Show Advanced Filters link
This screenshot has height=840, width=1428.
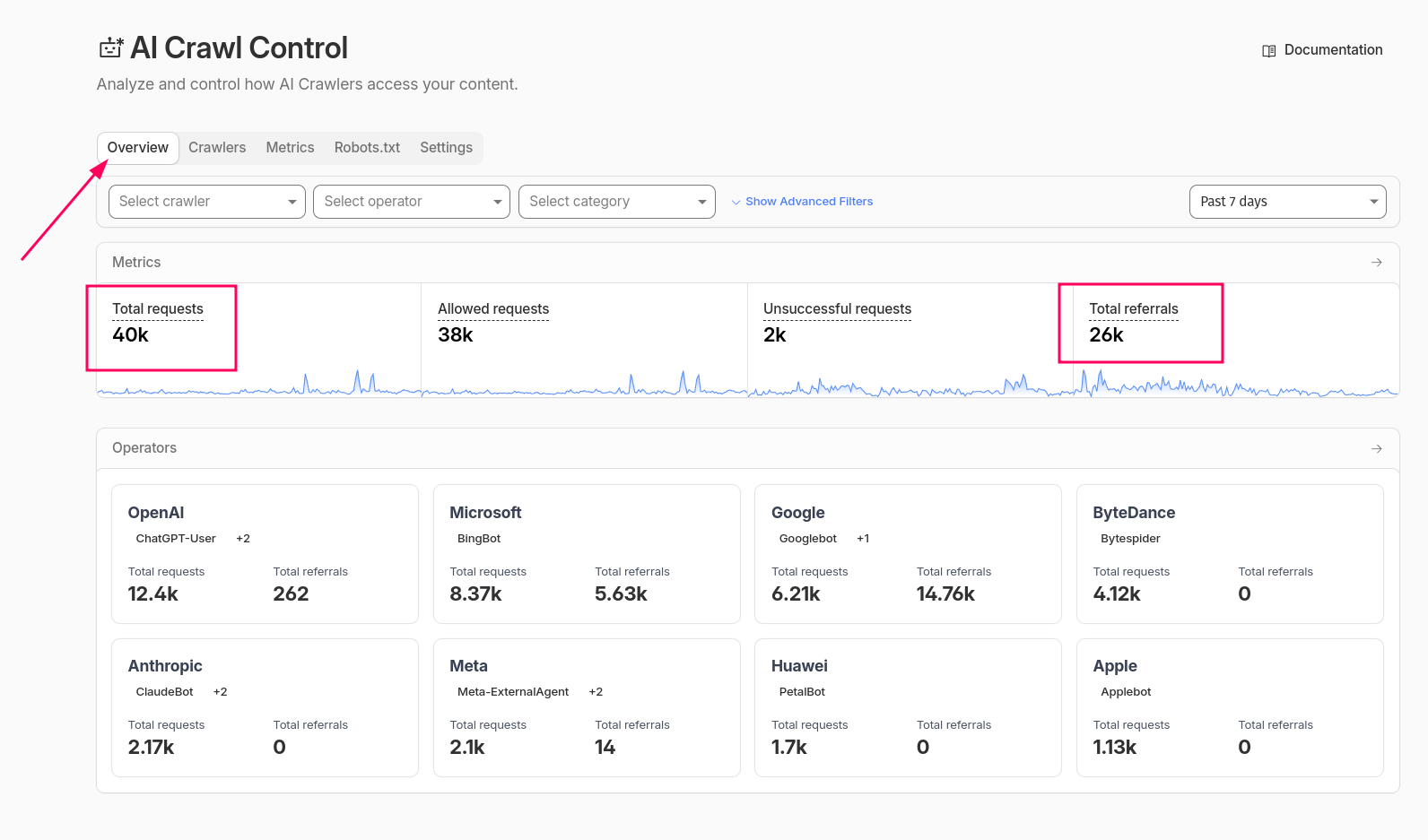click(x=808, y=202)
